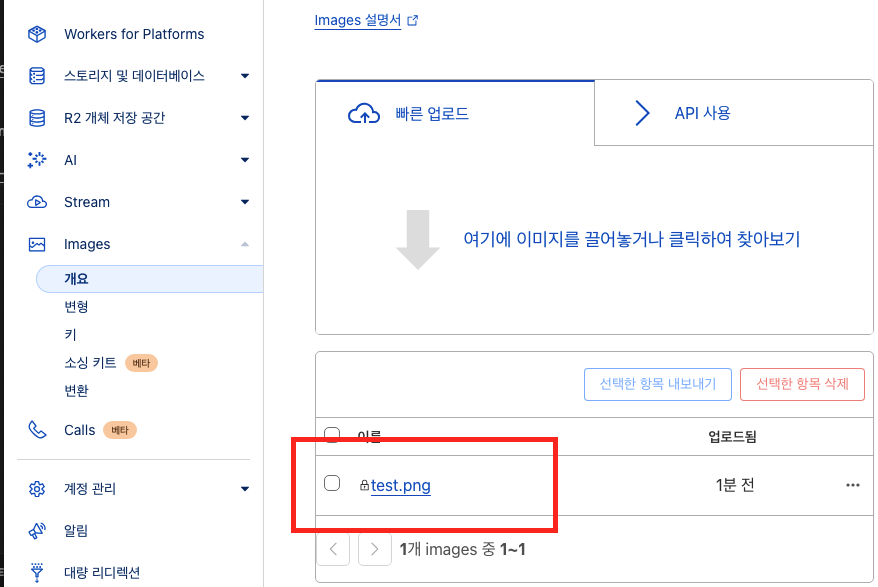The width and height of the screenshot is (878, 587).
Task: Click the Workers for Platforms cube icon
Action: (37, 34)
